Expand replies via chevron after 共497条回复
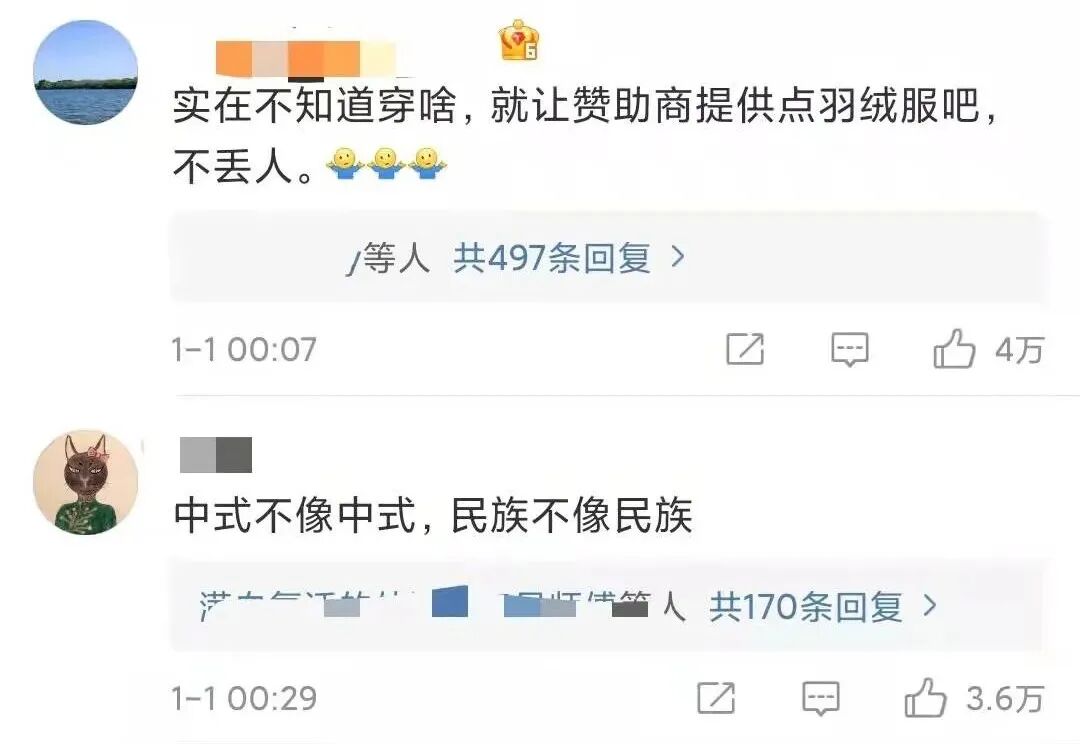The width and height of the screenshot is (1080, 744). (678, 258)
